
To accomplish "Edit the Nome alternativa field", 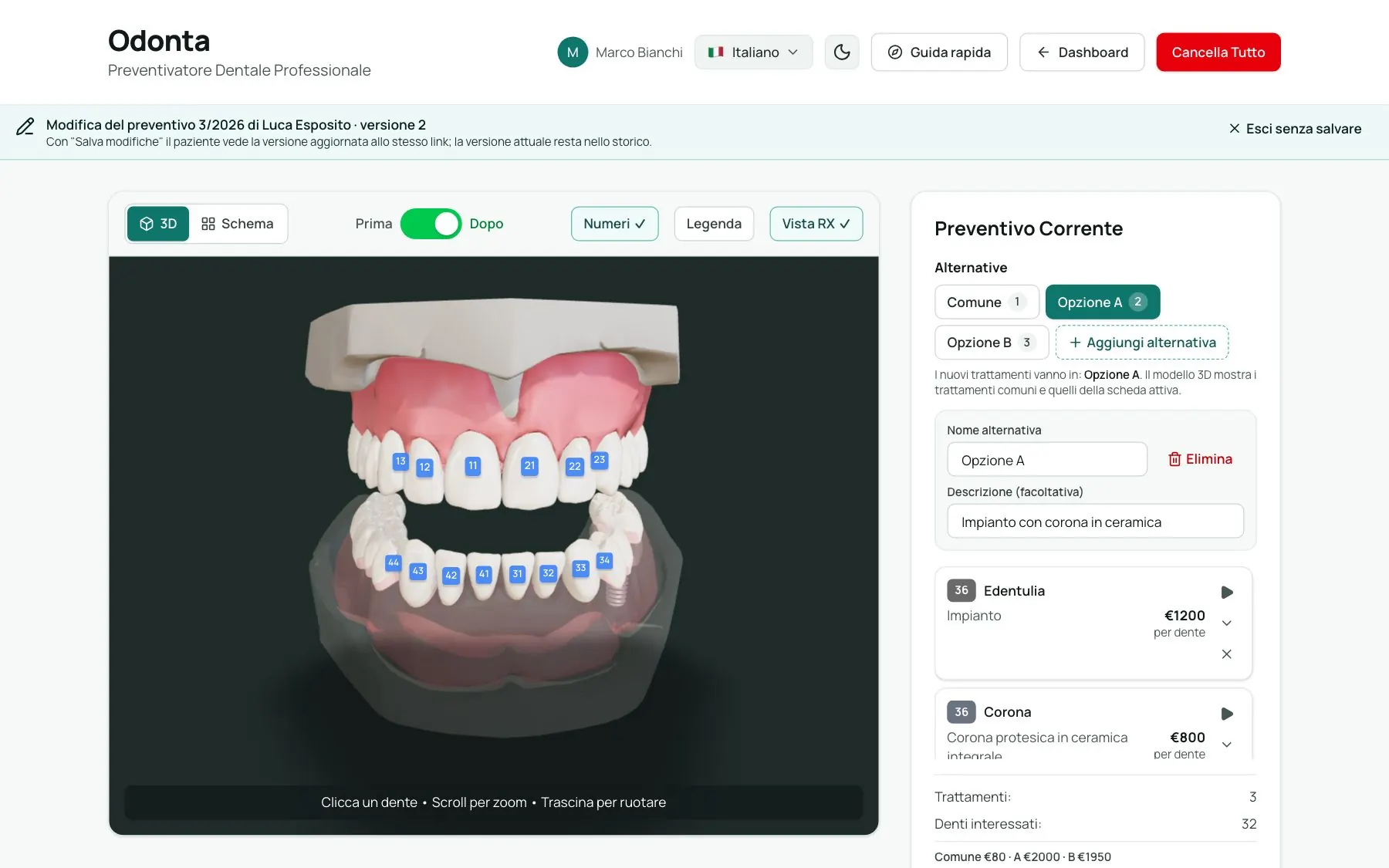I will tap(1047, 460).
